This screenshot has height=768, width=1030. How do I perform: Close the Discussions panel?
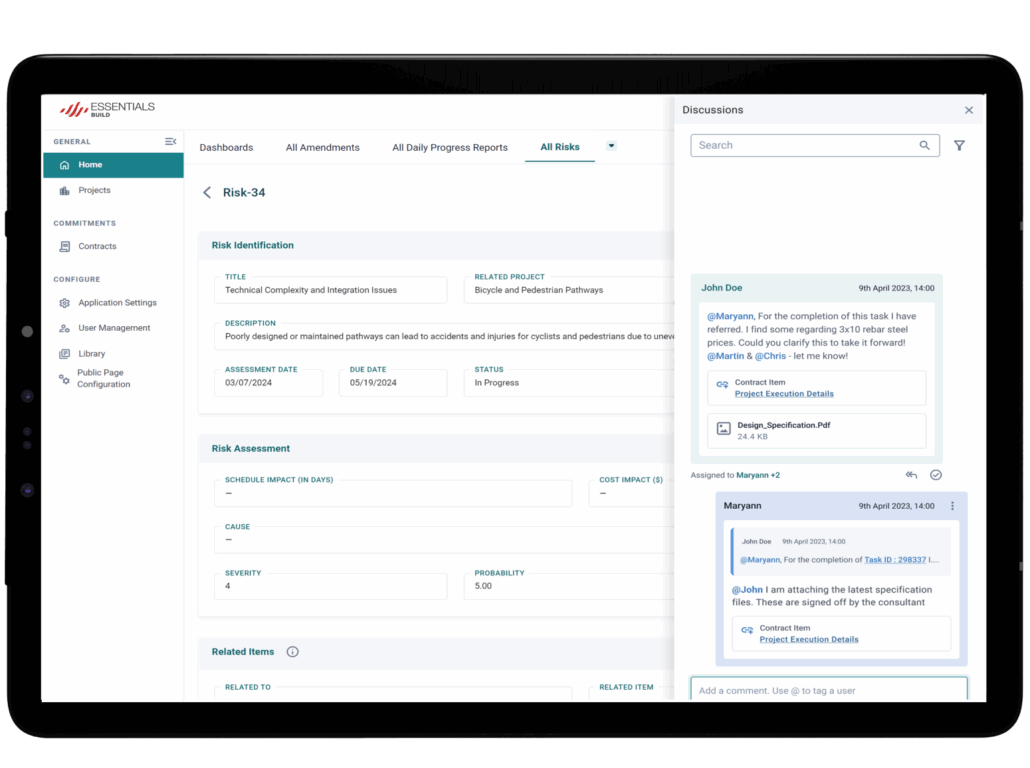[968, 110]
